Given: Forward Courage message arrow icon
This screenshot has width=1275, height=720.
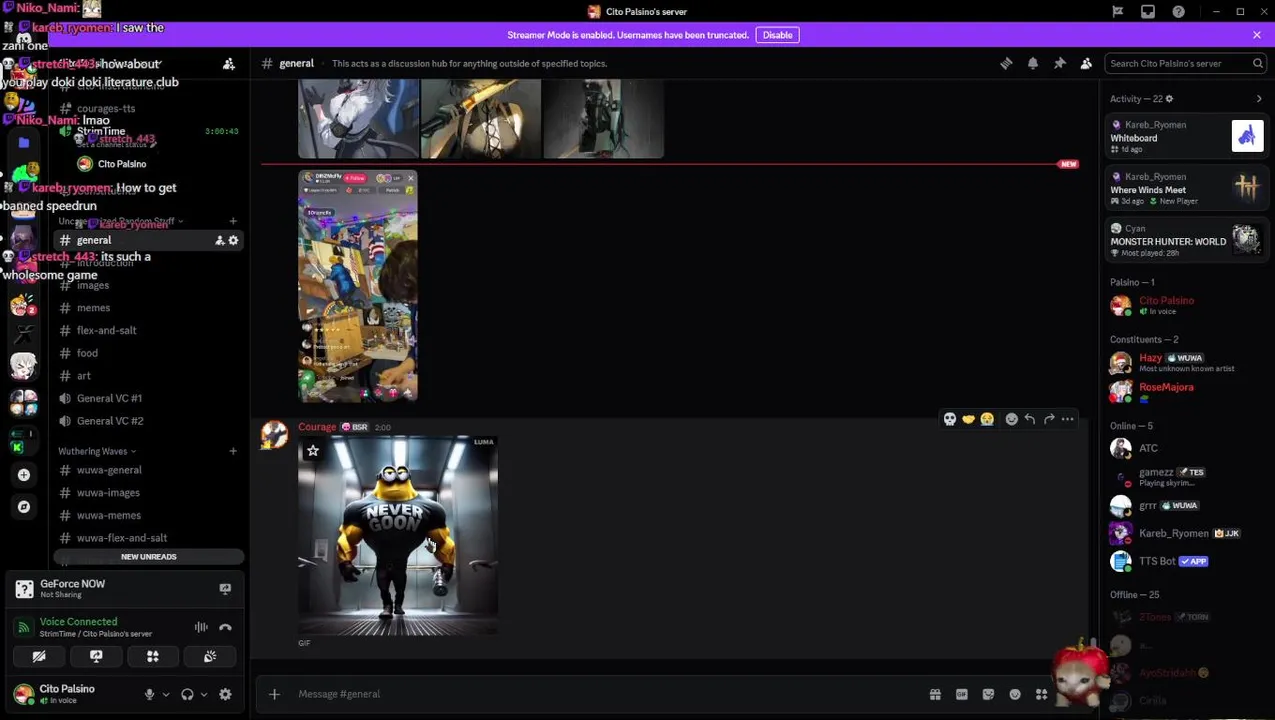Looking at the screenshot, I should (x=1049, y=419).
